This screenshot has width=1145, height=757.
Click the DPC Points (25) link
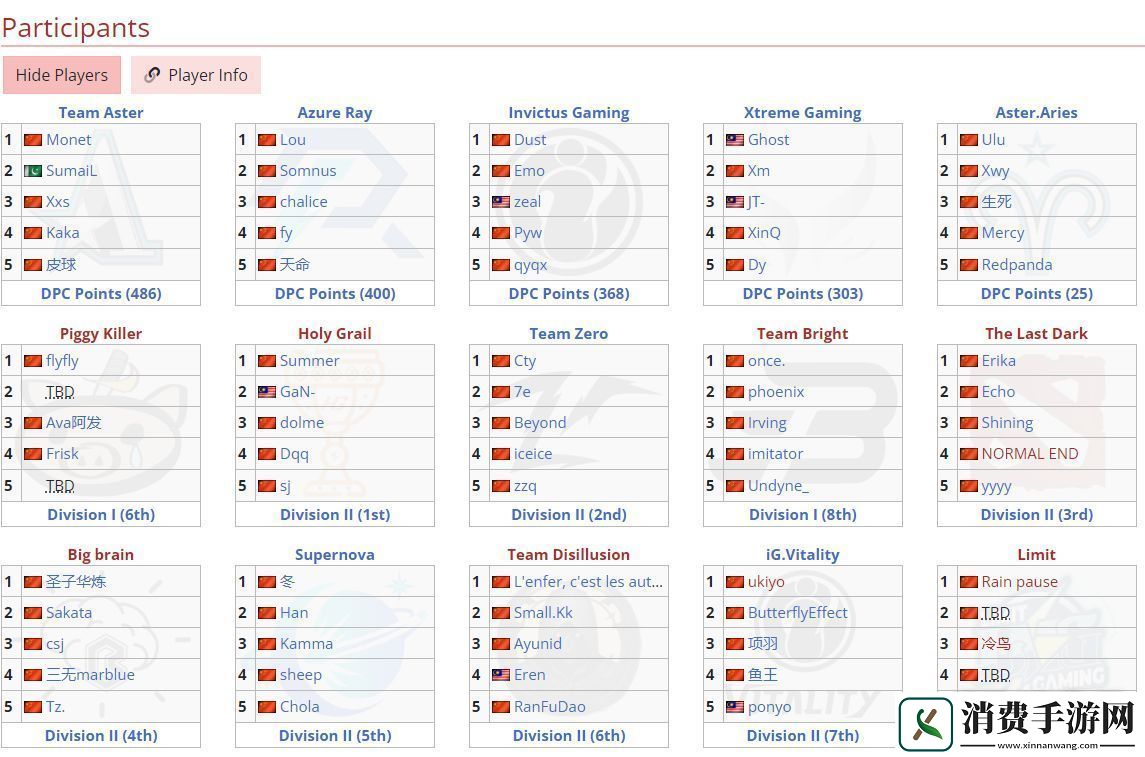coord(1036,293)
